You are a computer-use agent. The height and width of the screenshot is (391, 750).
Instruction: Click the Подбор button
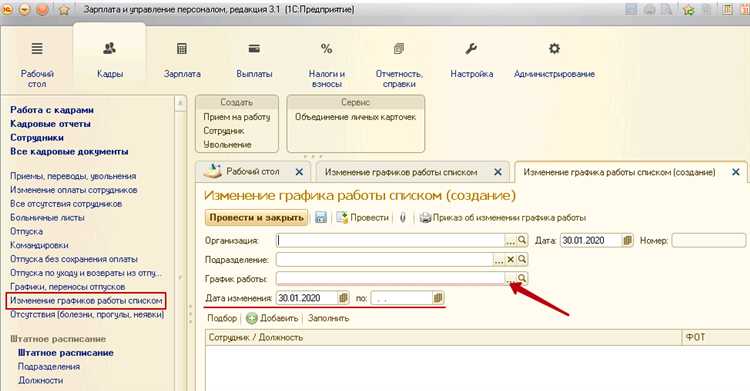pyautogui.click(x=222, y=318)
